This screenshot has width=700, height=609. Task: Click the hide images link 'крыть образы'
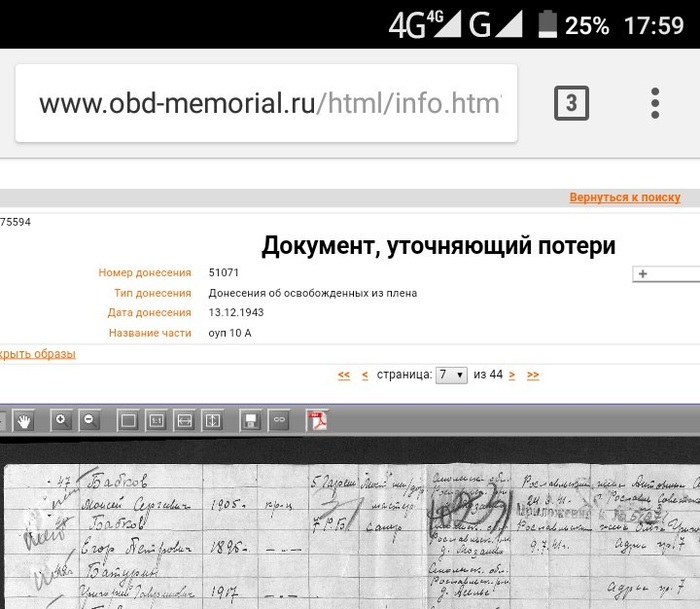pos(38,354)
